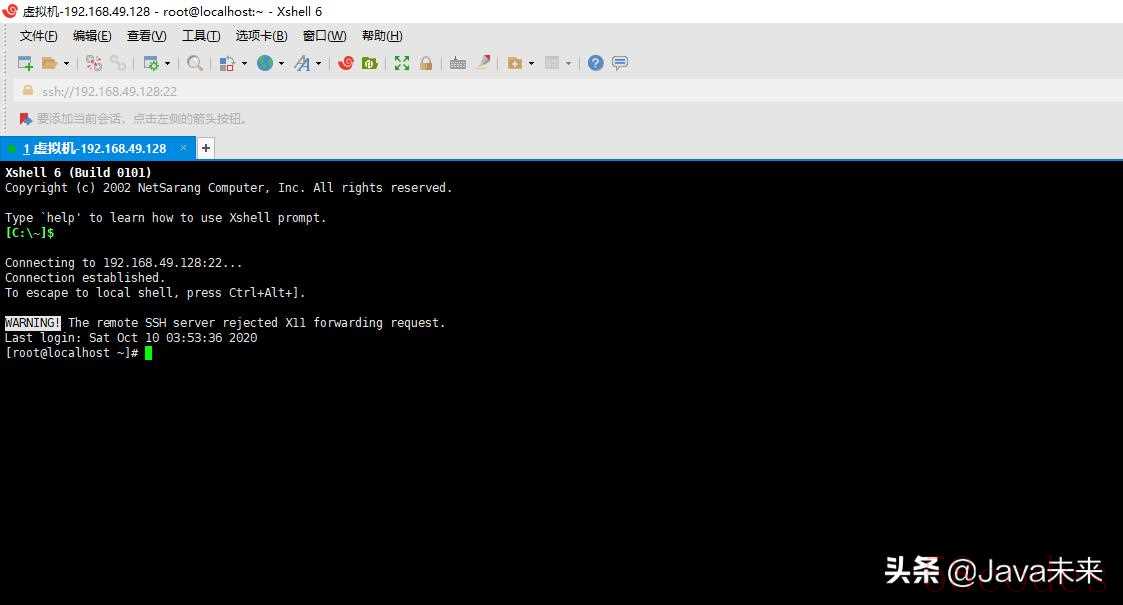Screen dimensions: 1123x605
Task: Click 'Connecting to 192.168.49.128:22...' line
Action: (x=124, y=263)
